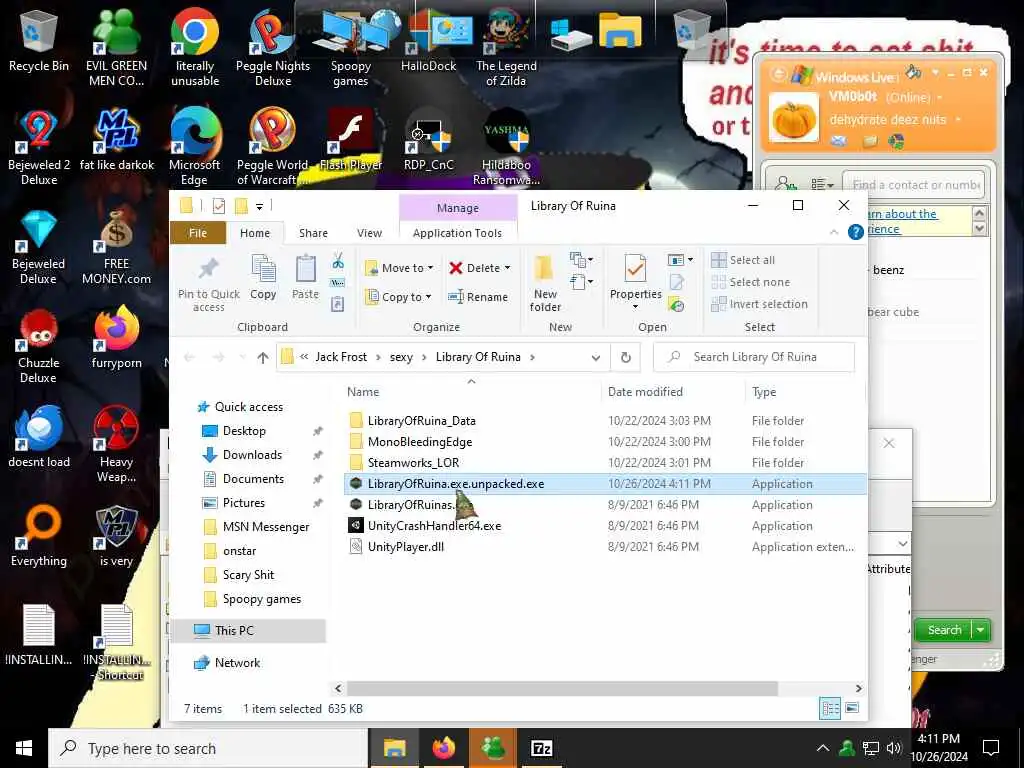Open Bejeweled Deluxe desktop shortcut
Viewport: 1024px width, 768px height.
coord(39,247)
